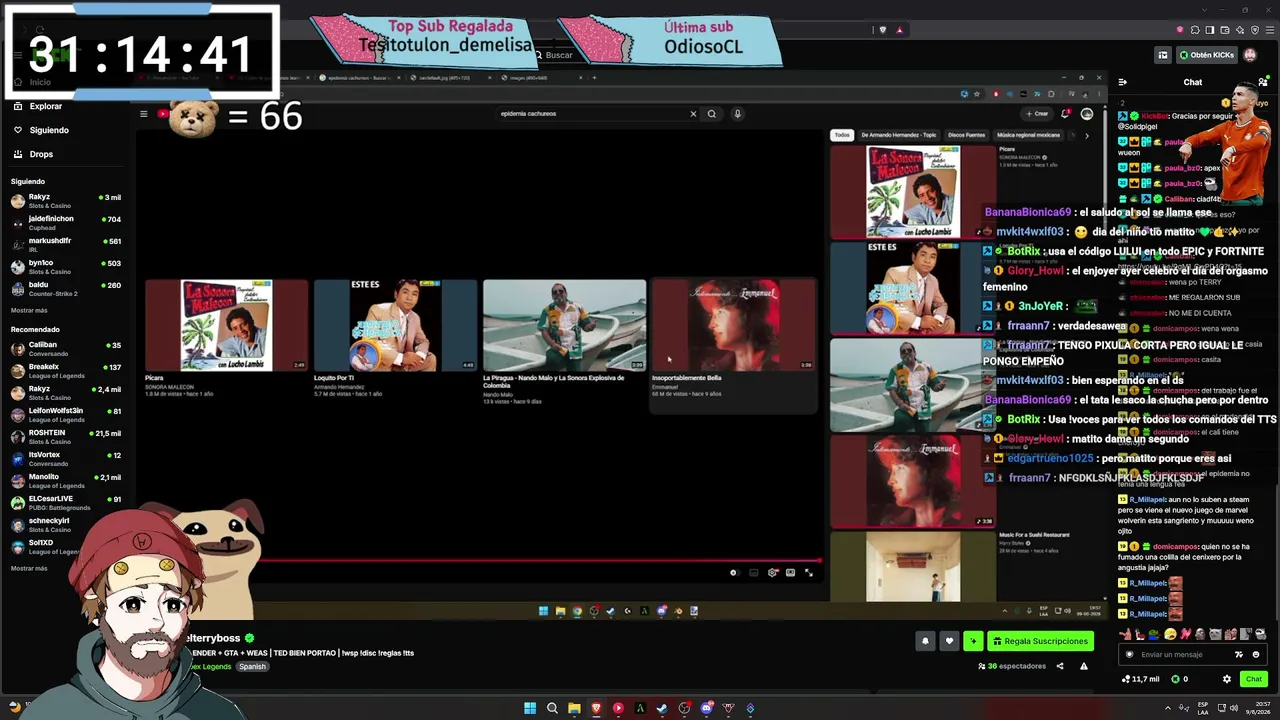Click the green Chat send button
This screenshot has height=720, width=1280.
pyautogui.click(x=1254, y=679)
